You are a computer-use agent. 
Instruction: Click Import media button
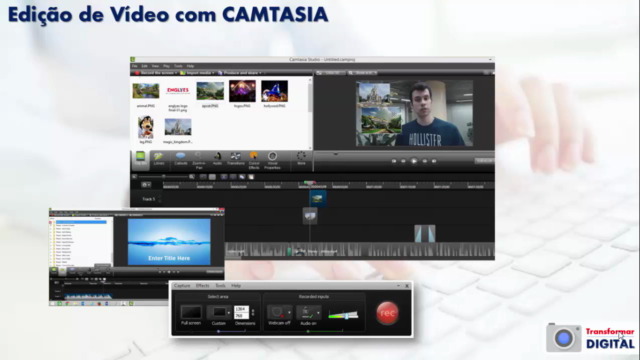pos(196,73)
